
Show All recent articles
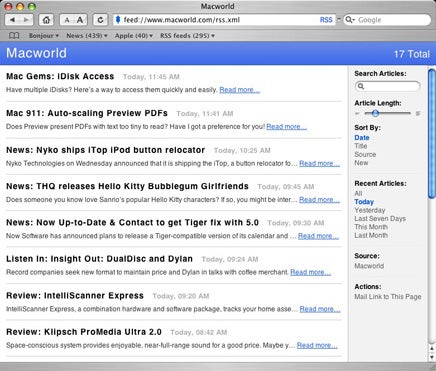coord(358,193)
